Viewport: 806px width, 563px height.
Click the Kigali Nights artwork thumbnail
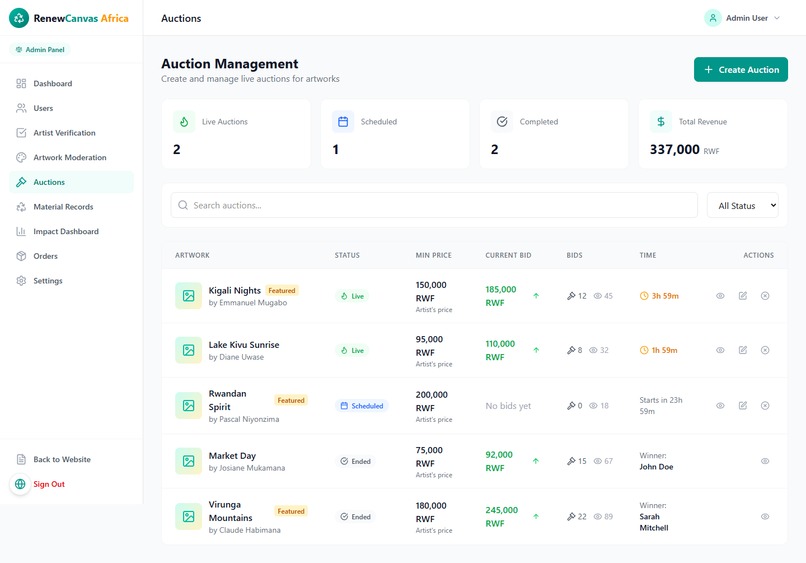pyautogui.click(x=189, y=296)
